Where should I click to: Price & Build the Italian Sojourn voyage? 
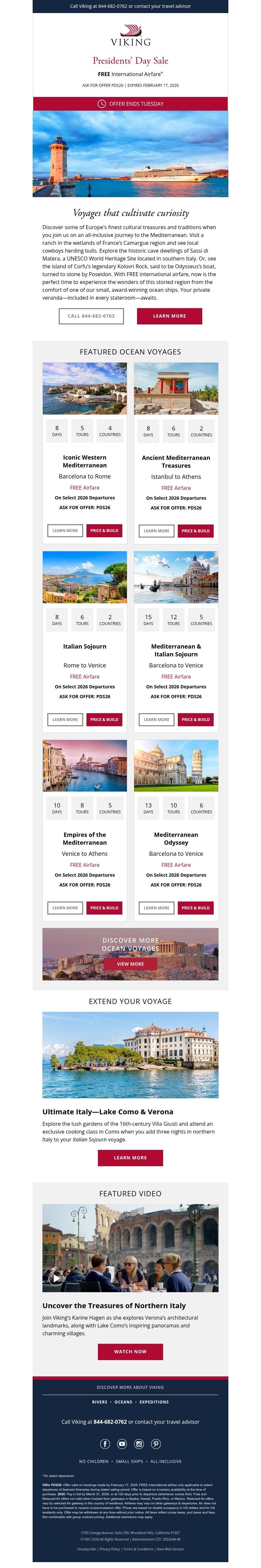(105, 719)
